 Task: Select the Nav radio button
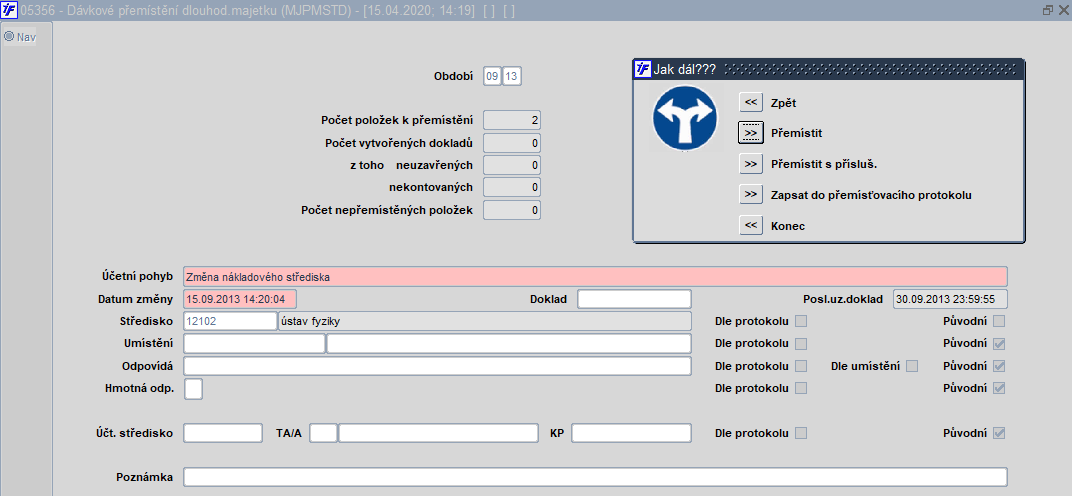coord(9,36)
